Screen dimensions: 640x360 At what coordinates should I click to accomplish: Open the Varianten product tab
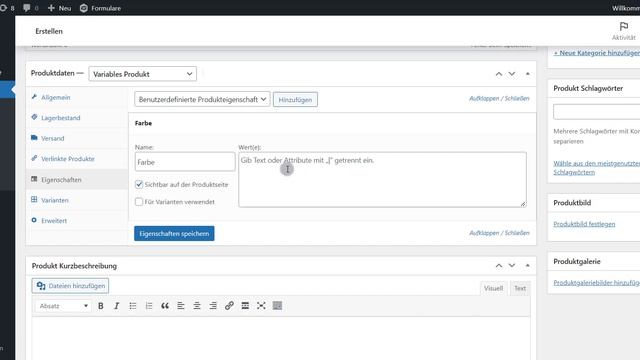tap(55, 200)
